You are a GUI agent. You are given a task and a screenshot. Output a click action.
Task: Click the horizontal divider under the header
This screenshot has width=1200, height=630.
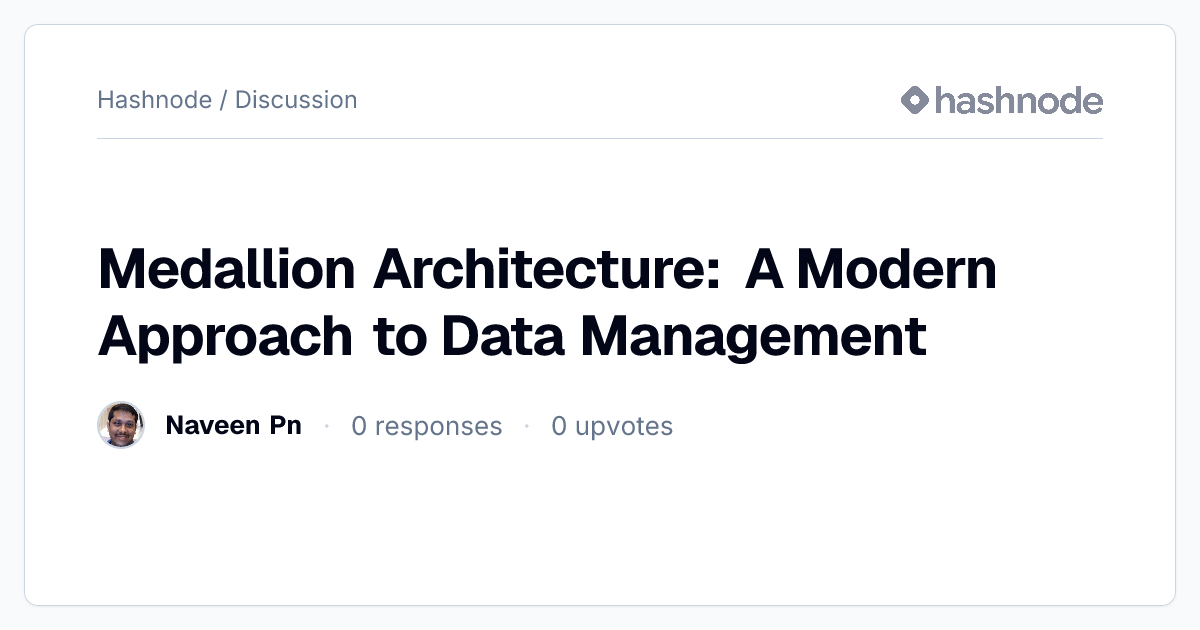click(x=600, y=138)
